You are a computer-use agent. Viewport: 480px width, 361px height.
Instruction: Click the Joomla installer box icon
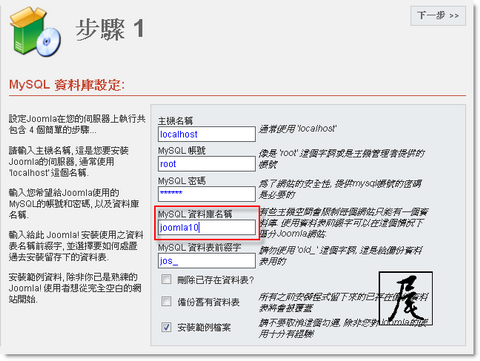(35, 32)
